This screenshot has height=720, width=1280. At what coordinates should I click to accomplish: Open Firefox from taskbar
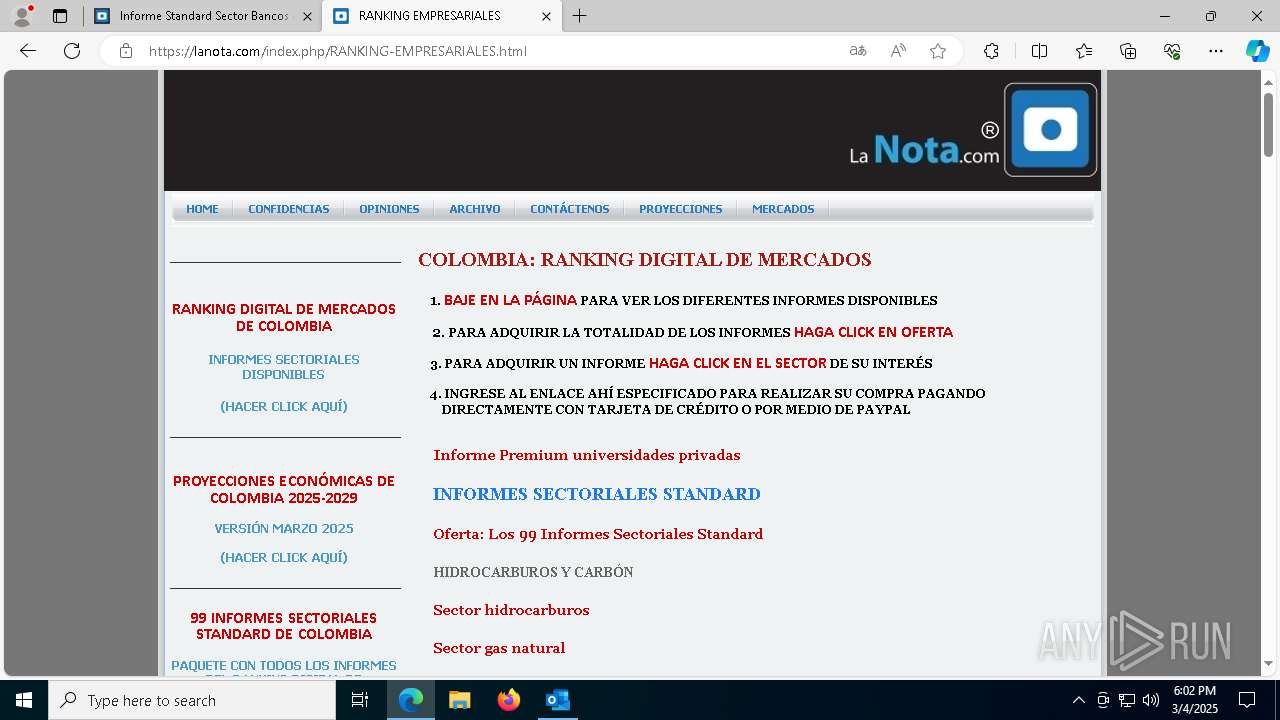(509, 700)
